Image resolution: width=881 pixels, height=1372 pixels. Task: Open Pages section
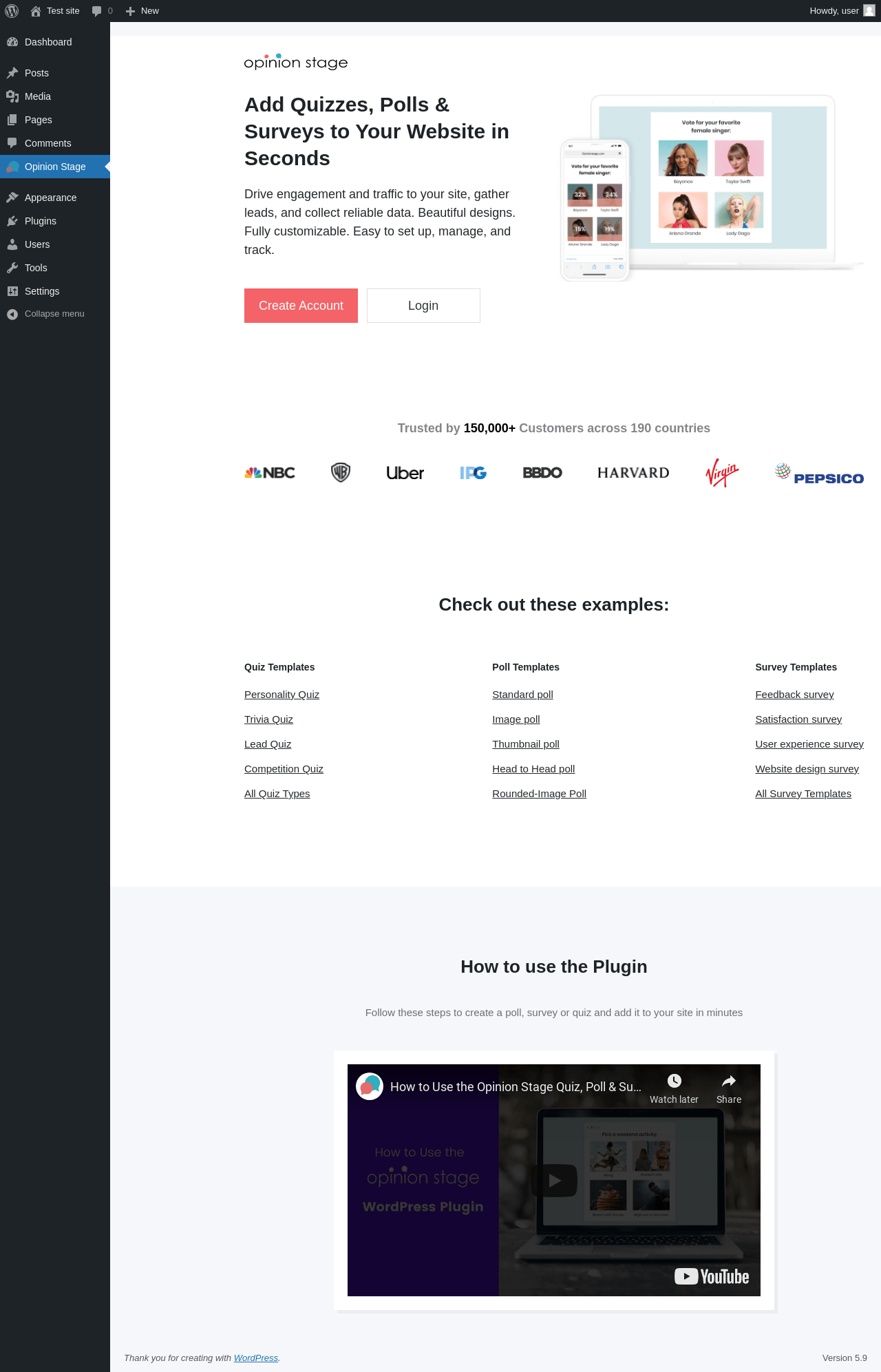point(55,120)
